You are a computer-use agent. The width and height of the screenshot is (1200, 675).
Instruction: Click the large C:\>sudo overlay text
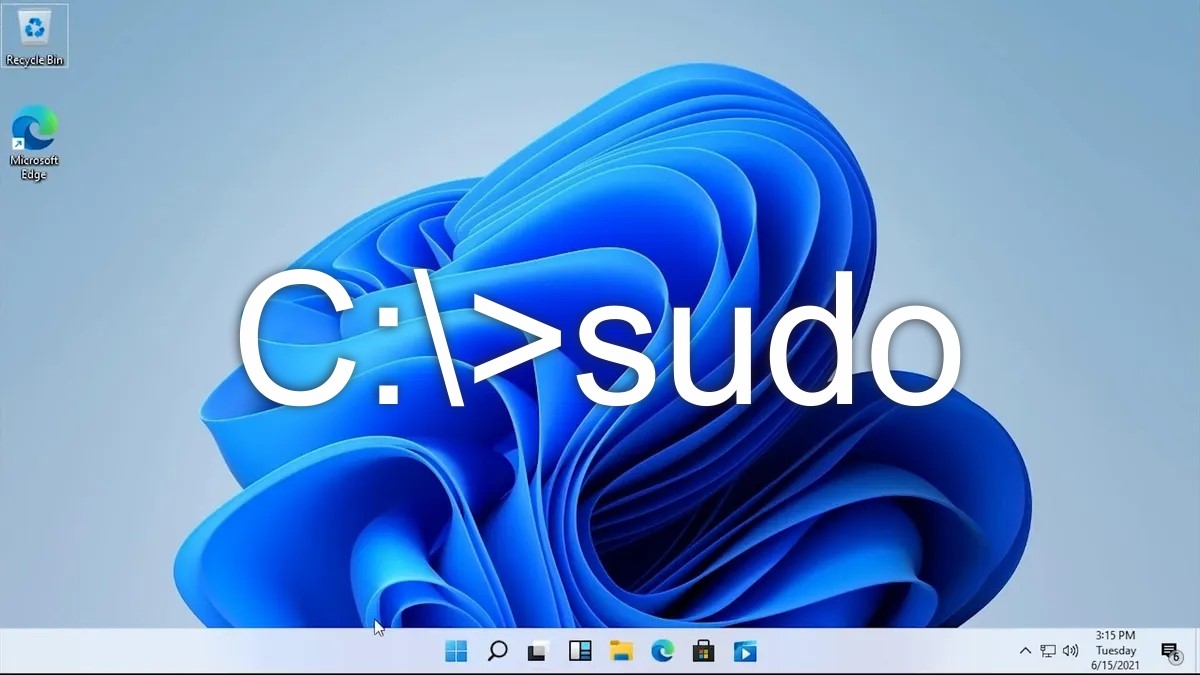click(x=600, y=340)
